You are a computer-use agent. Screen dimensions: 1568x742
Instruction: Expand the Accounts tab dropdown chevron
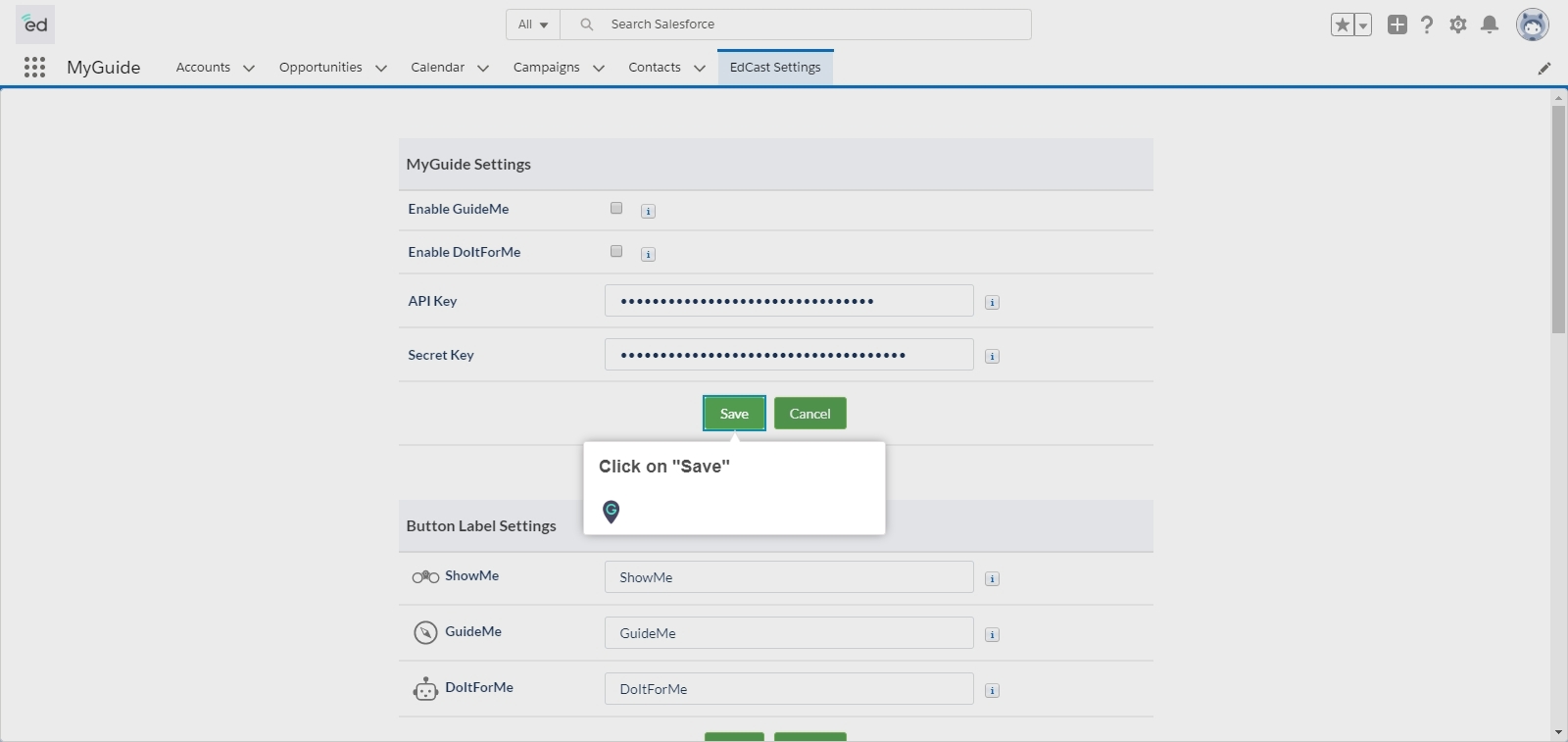pyautogui.click(x=249, y=68)
